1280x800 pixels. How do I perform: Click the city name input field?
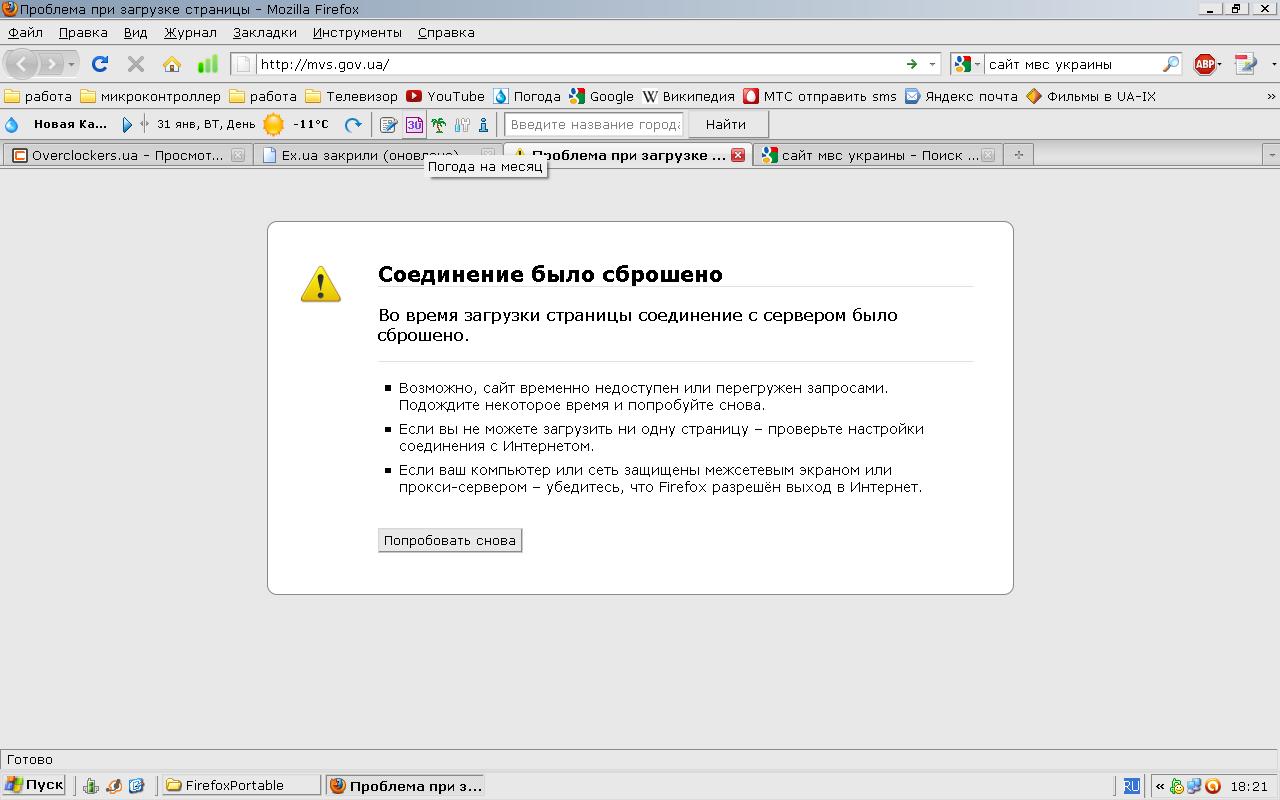[594, 125]
